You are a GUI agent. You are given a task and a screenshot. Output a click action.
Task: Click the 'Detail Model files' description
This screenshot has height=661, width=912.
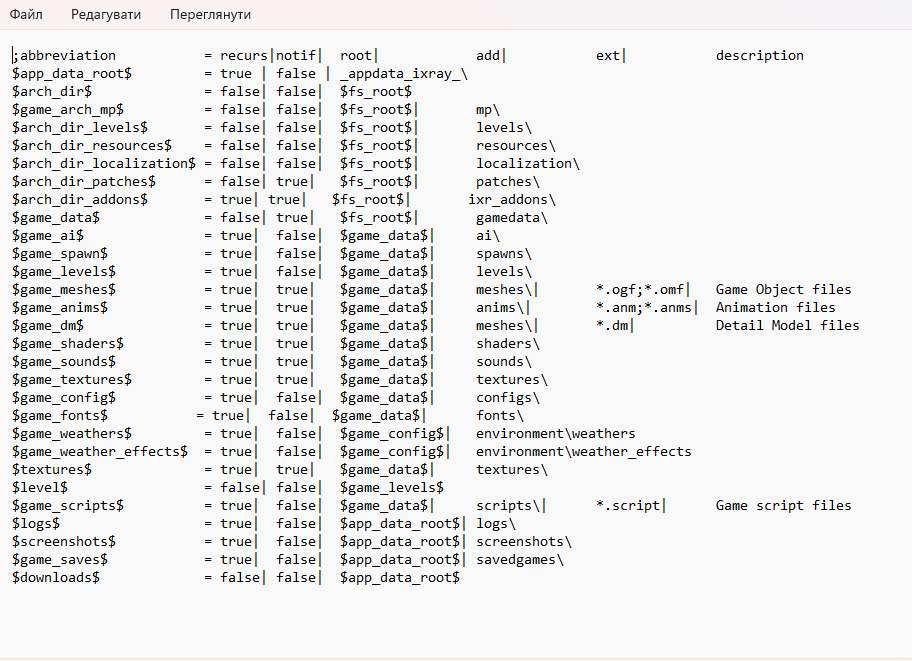(x=787, y=326)
